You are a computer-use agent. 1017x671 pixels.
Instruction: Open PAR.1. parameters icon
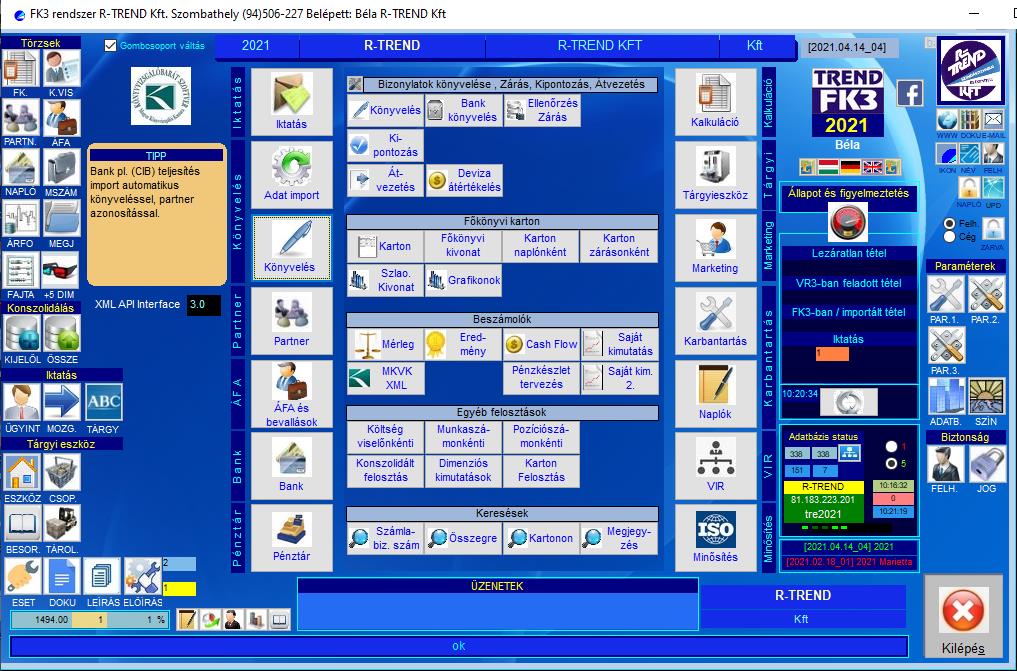pos(946,295)
